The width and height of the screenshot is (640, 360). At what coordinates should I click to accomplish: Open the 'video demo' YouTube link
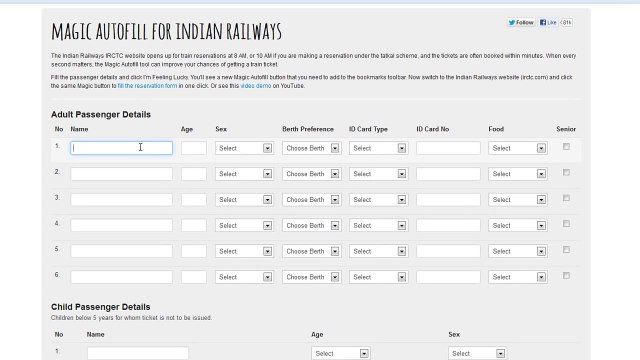(256, 86)
